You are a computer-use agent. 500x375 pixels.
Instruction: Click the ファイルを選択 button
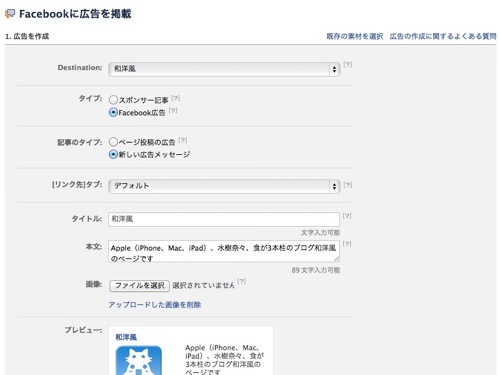[x=139, y=286]
